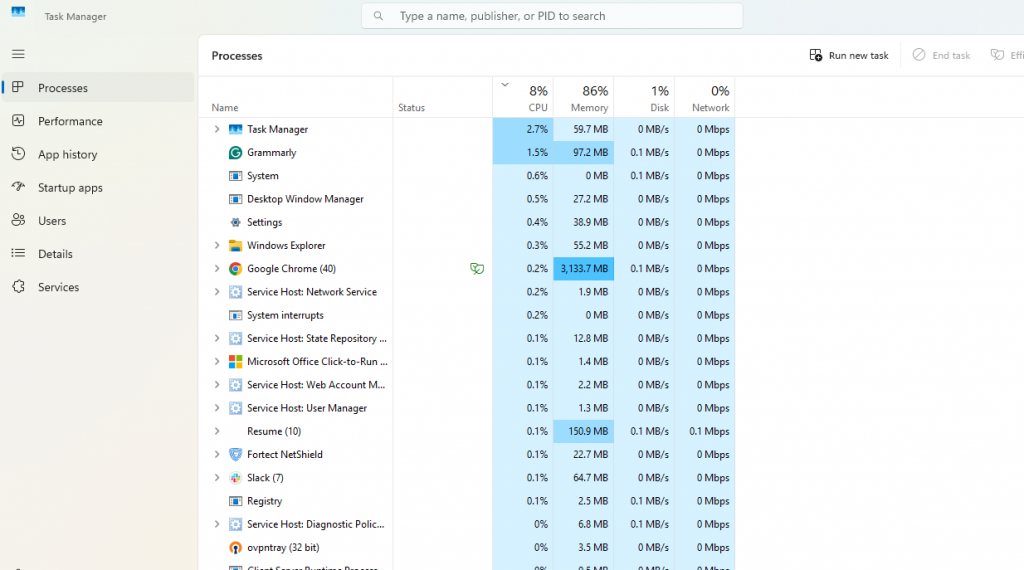Go to the Services page
This screenshot has height=570, width=1024.
(58, 287)
